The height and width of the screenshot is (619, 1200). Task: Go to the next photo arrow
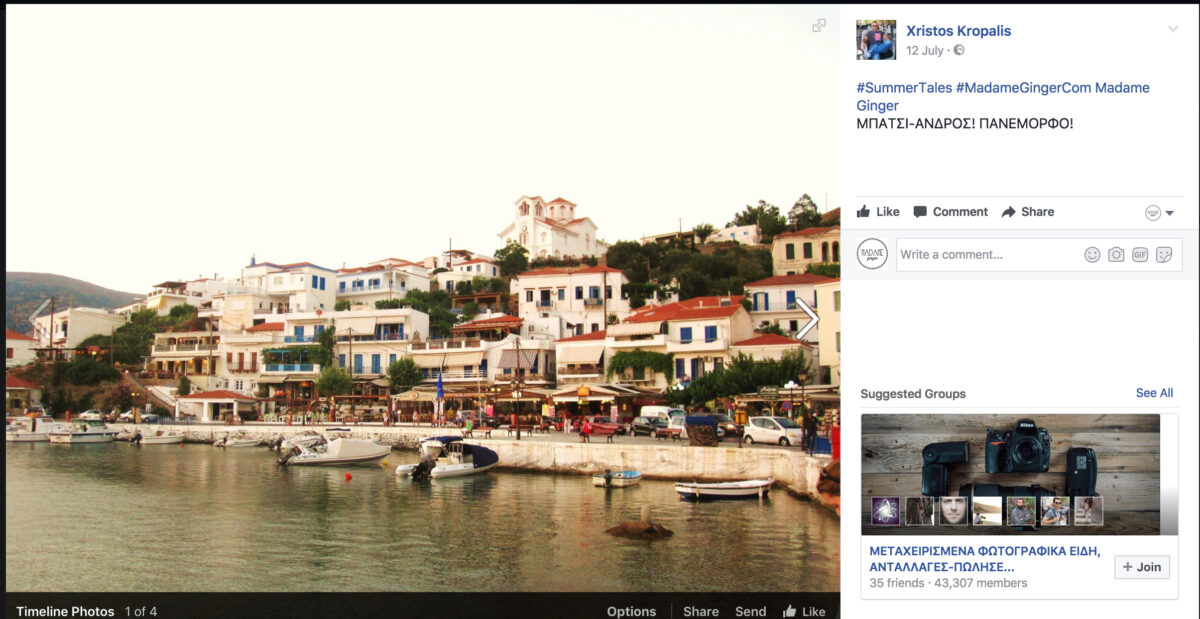coord(807,319)
